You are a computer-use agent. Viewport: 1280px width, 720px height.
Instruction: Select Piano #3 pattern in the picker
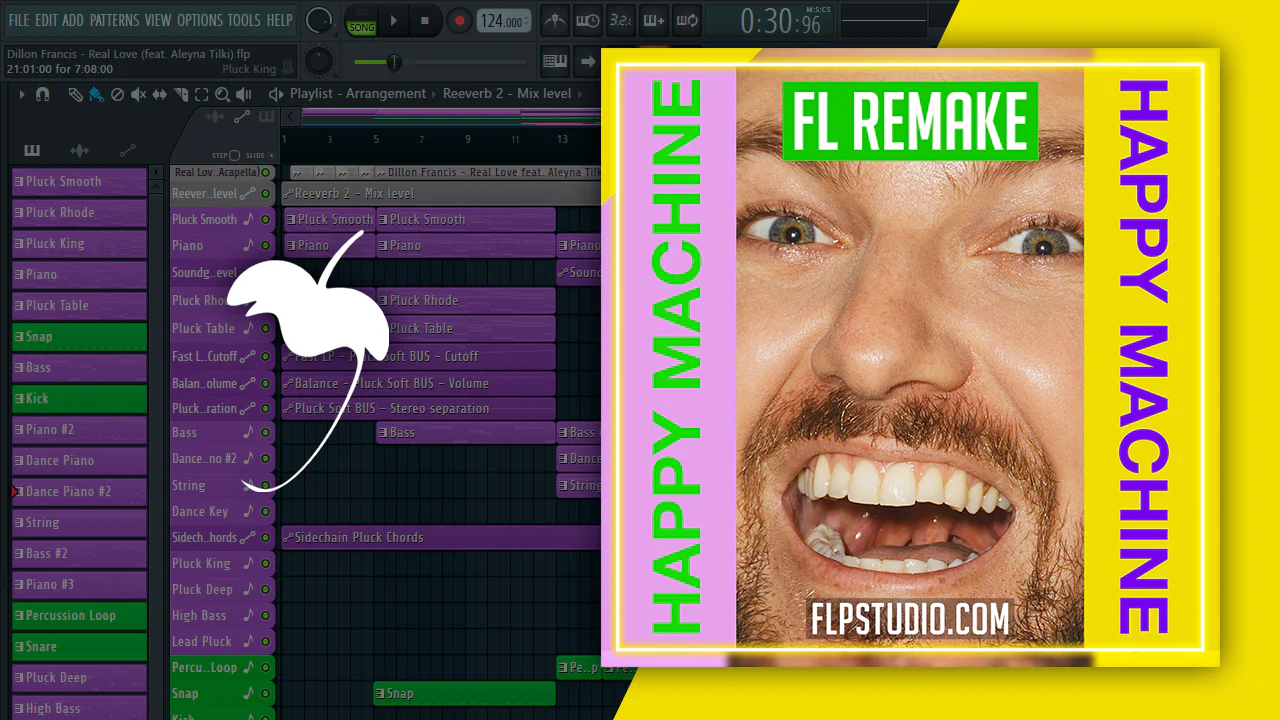point(79,585)
